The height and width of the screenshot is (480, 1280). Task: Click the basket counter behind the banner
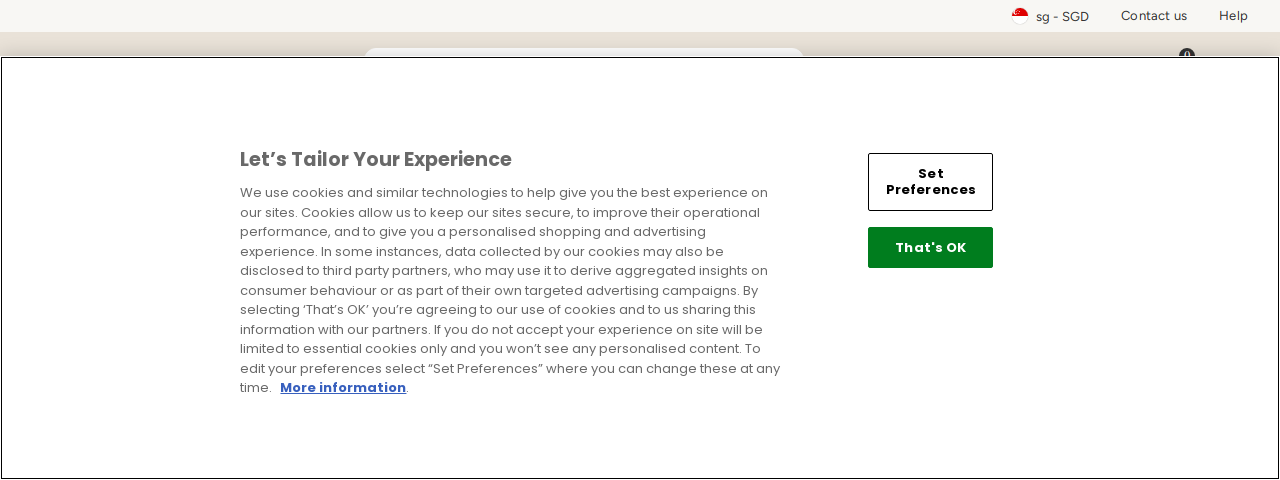[x=1187, y=53]
